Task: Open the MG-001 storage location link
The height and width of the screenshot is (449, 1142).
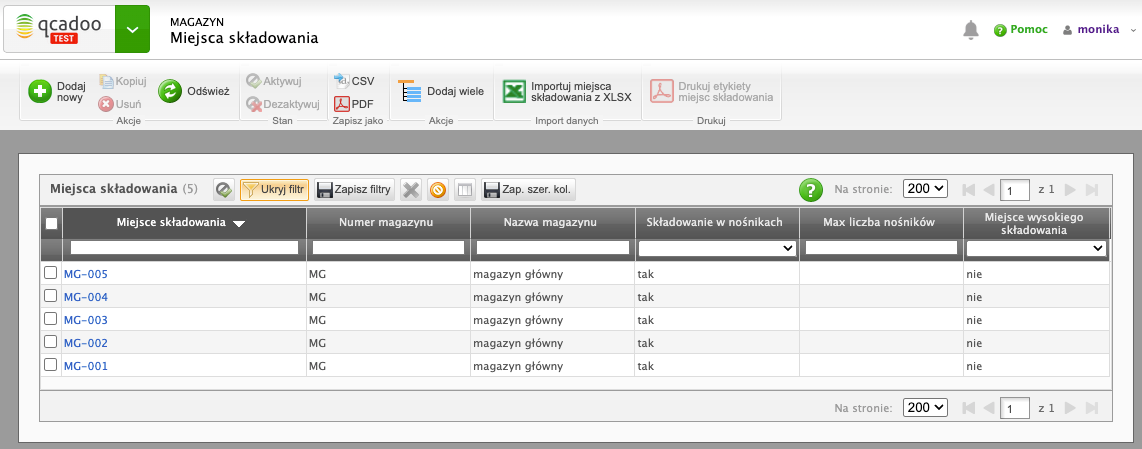Action: coord(86,366)
